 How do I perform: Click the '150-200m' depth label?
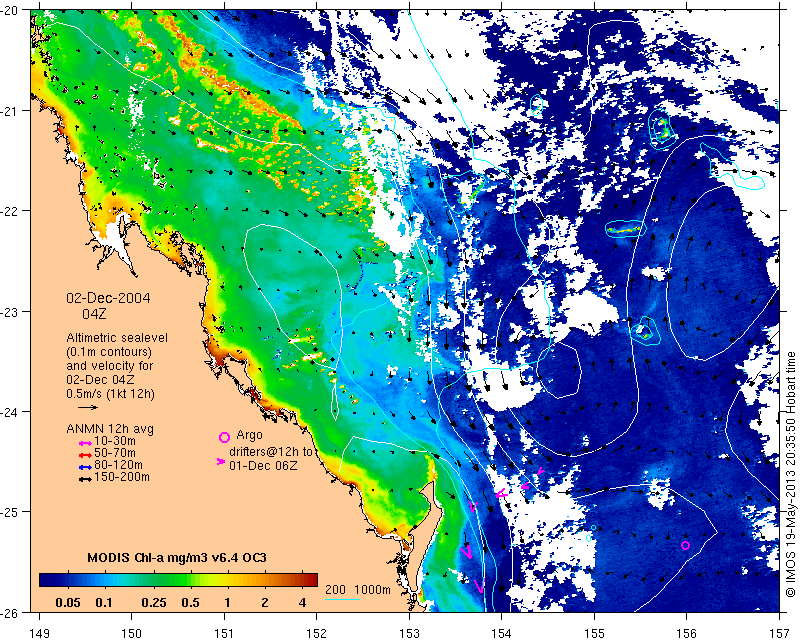[x=121, y=478]
